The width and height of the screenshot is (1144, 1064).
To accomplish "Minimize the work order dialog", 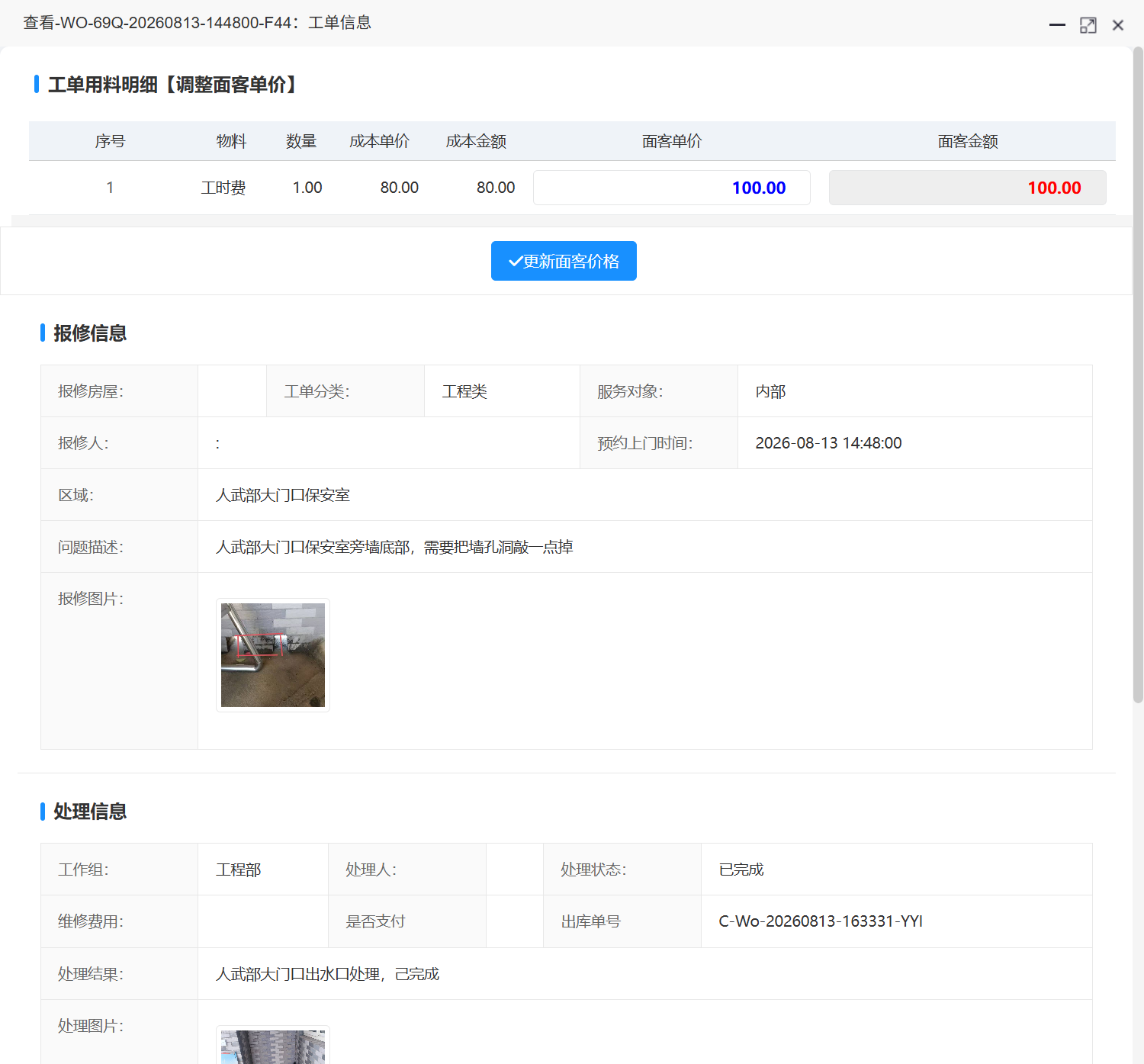I will coord(1057,25).
